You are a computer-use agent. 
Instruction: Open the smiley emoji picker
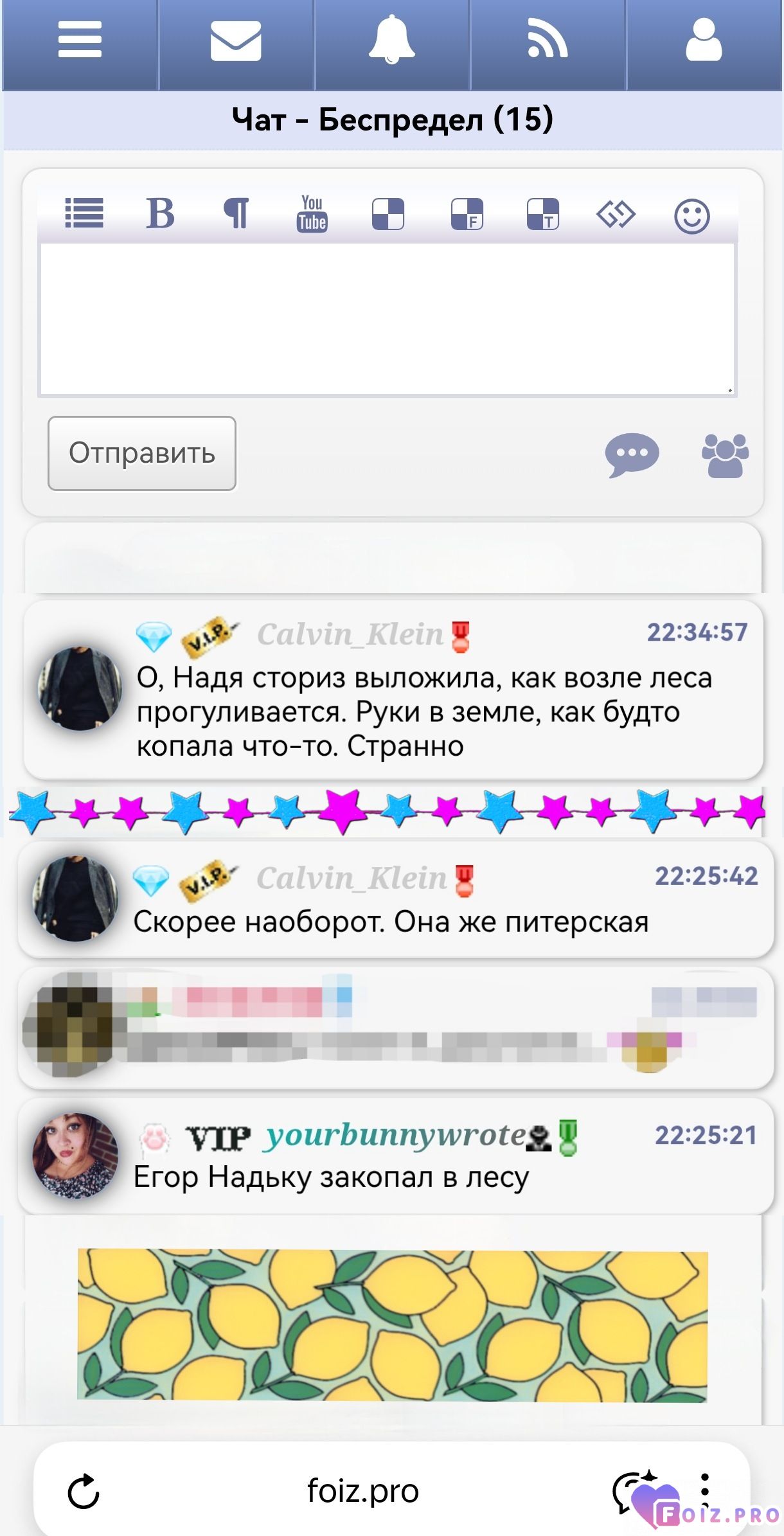(x=692, y=216)
